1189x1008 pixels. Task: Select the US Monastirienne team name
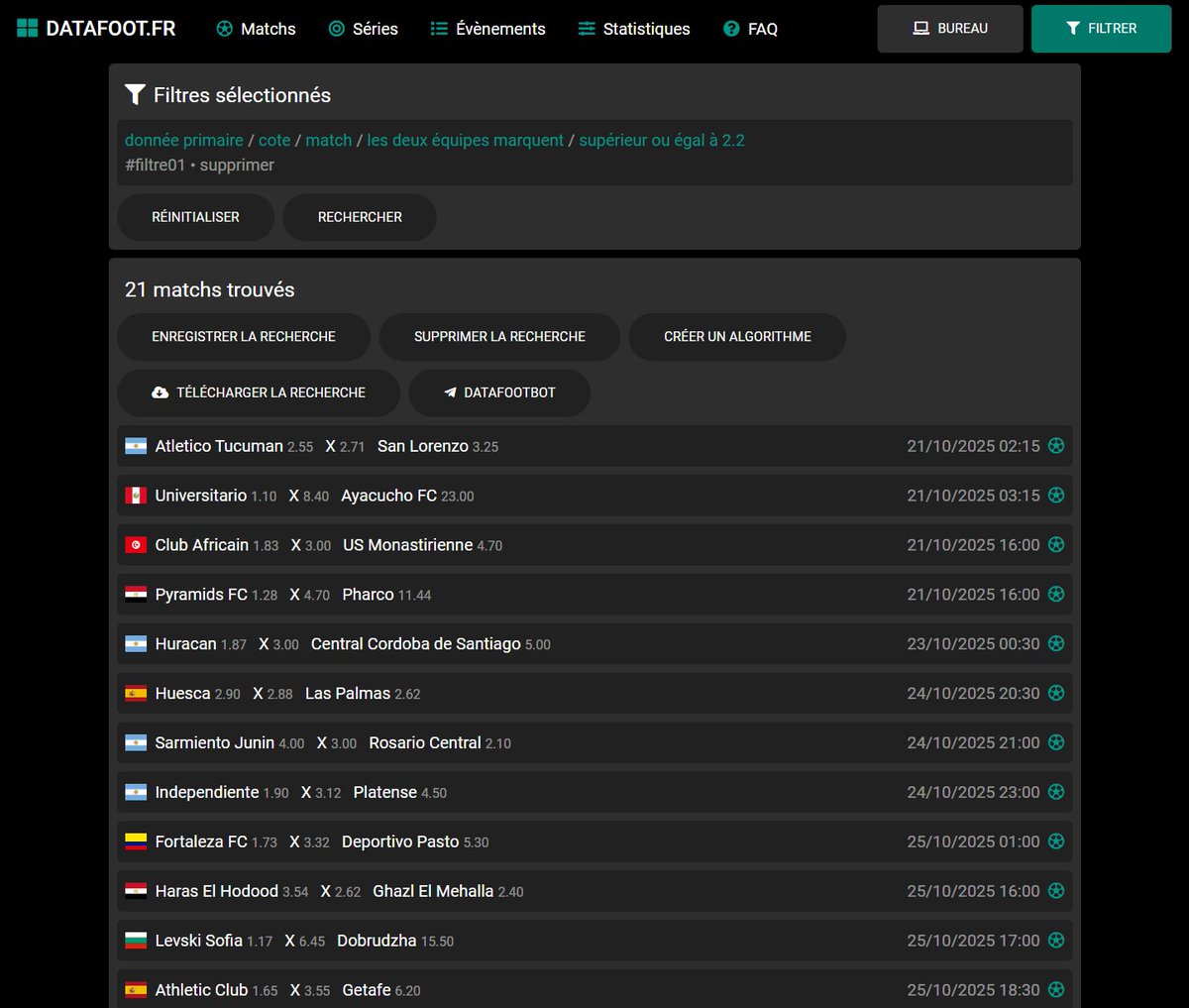(407, 545)
